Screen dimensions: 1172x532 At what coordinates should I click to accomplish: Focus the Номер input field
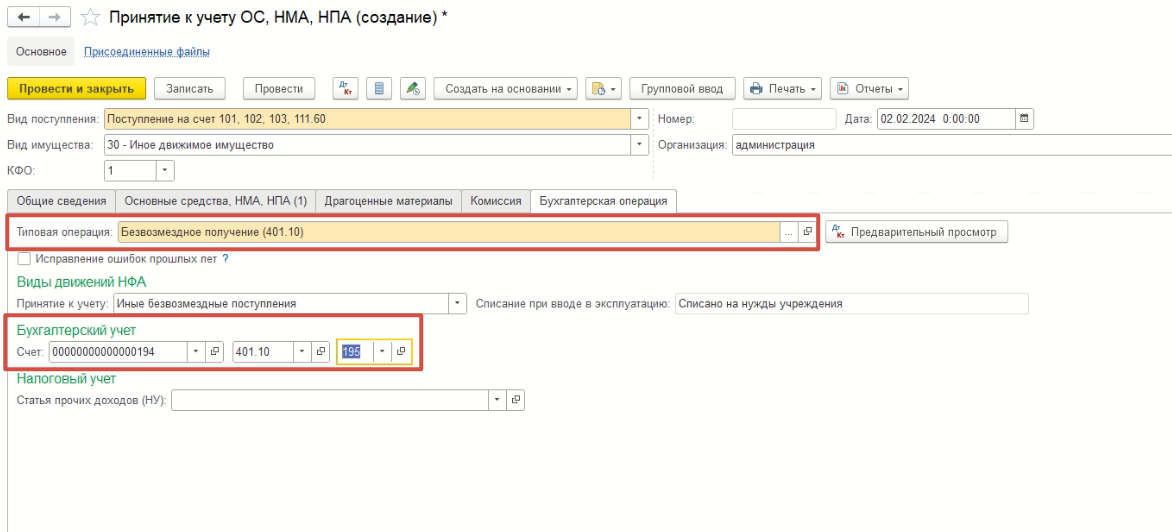(784, 118)
